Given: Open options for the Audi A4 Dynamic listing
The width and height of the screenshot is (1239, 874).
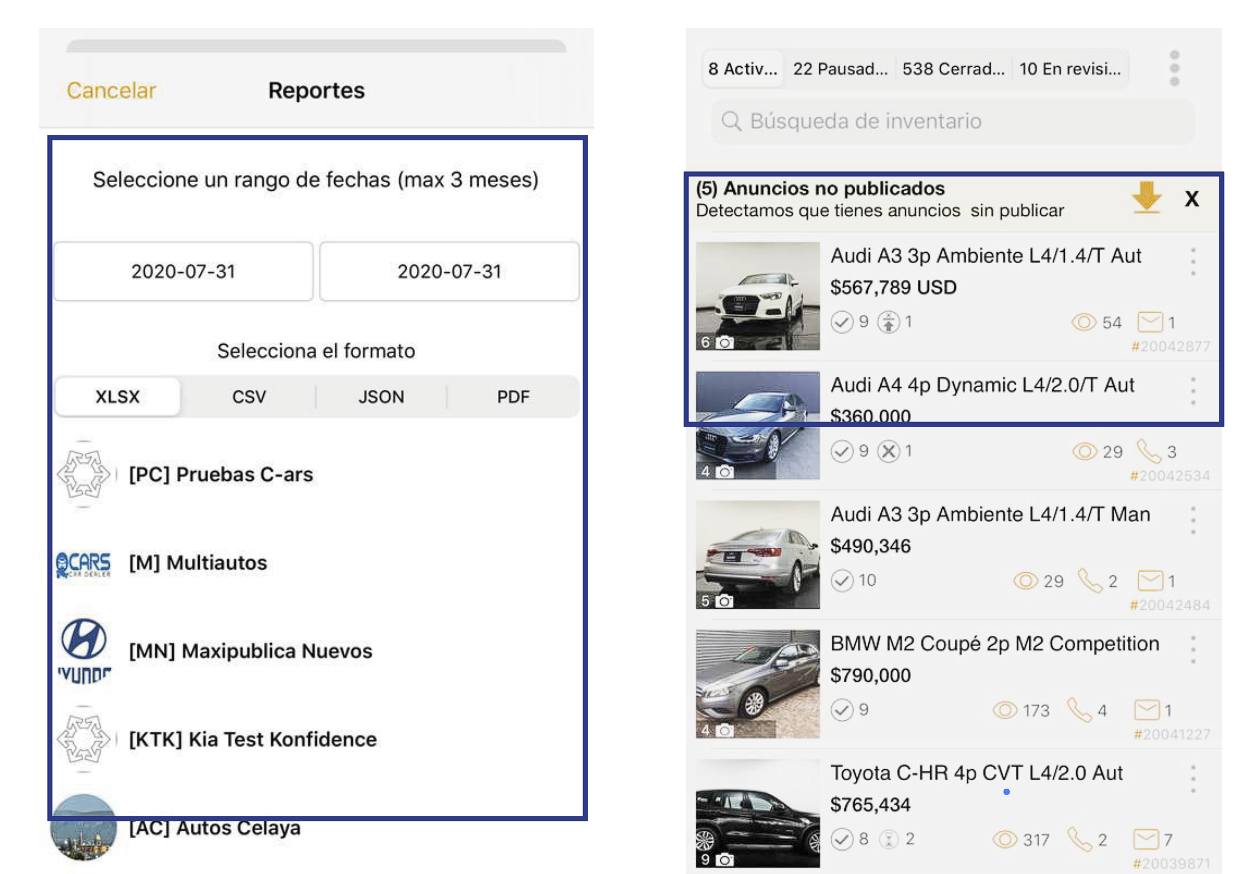Looking at the screenshot, I should tap(1193, 390).
